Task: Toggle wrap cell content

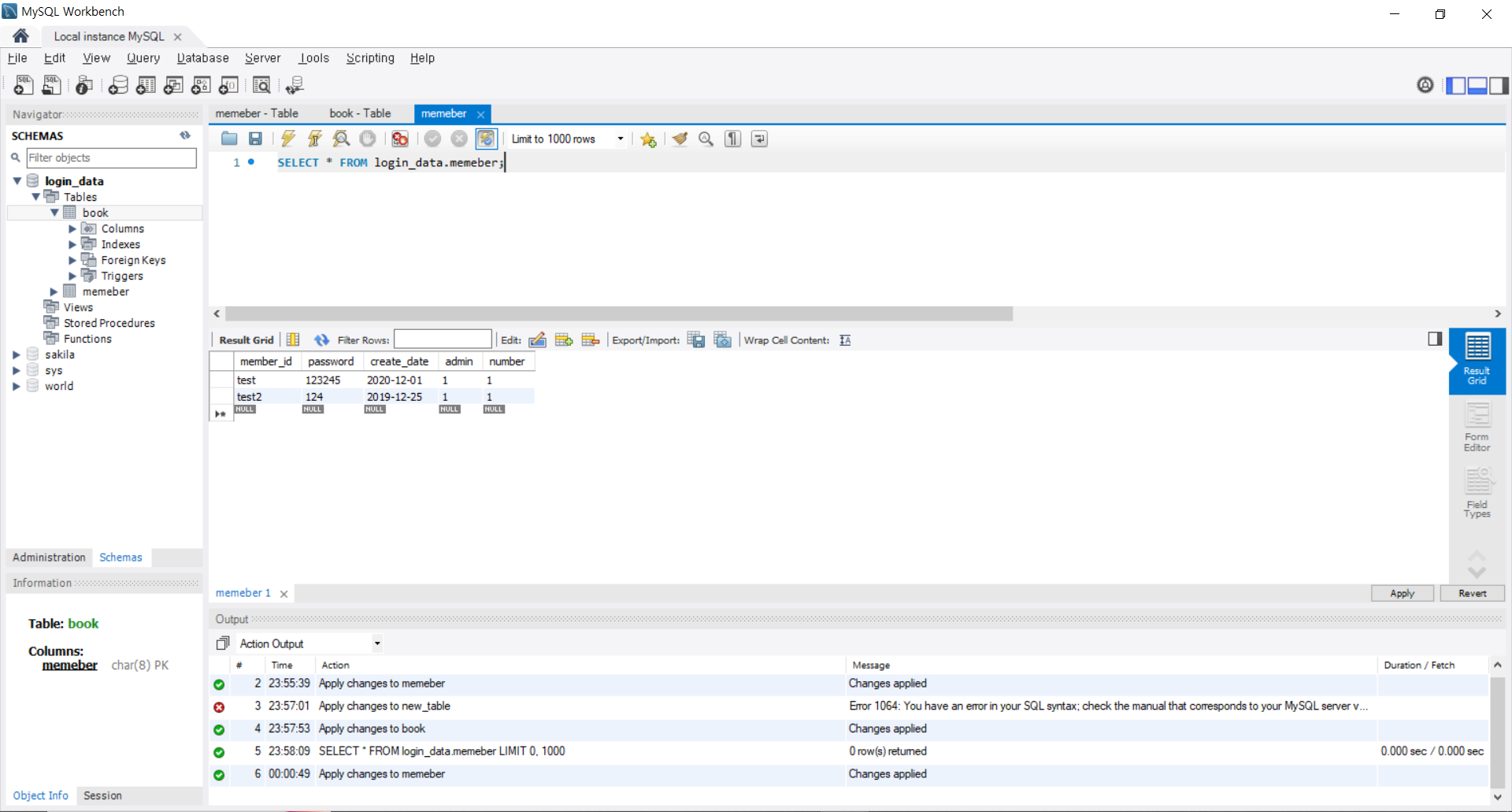Action: pos(845,340)
